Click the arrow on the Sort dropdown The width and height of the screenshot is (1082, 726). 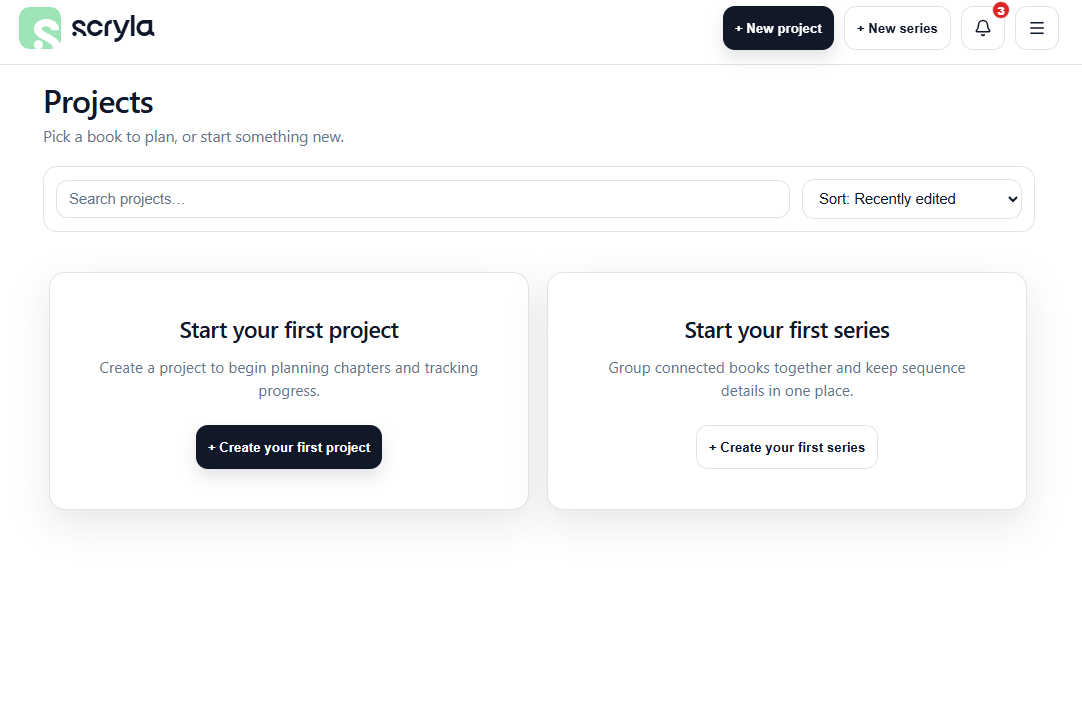[x=1012, y=199]
